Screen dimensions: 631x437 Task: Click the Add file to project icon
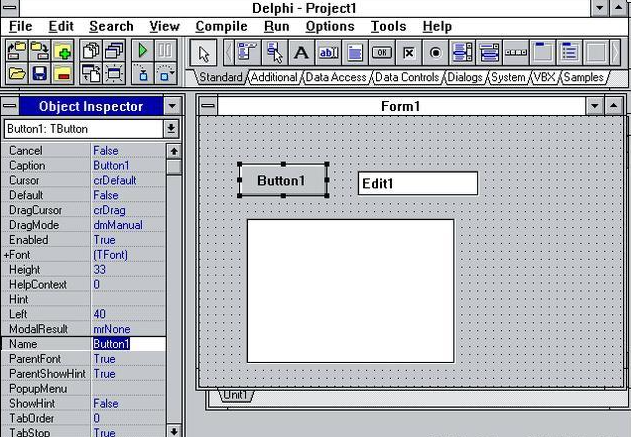64,51
